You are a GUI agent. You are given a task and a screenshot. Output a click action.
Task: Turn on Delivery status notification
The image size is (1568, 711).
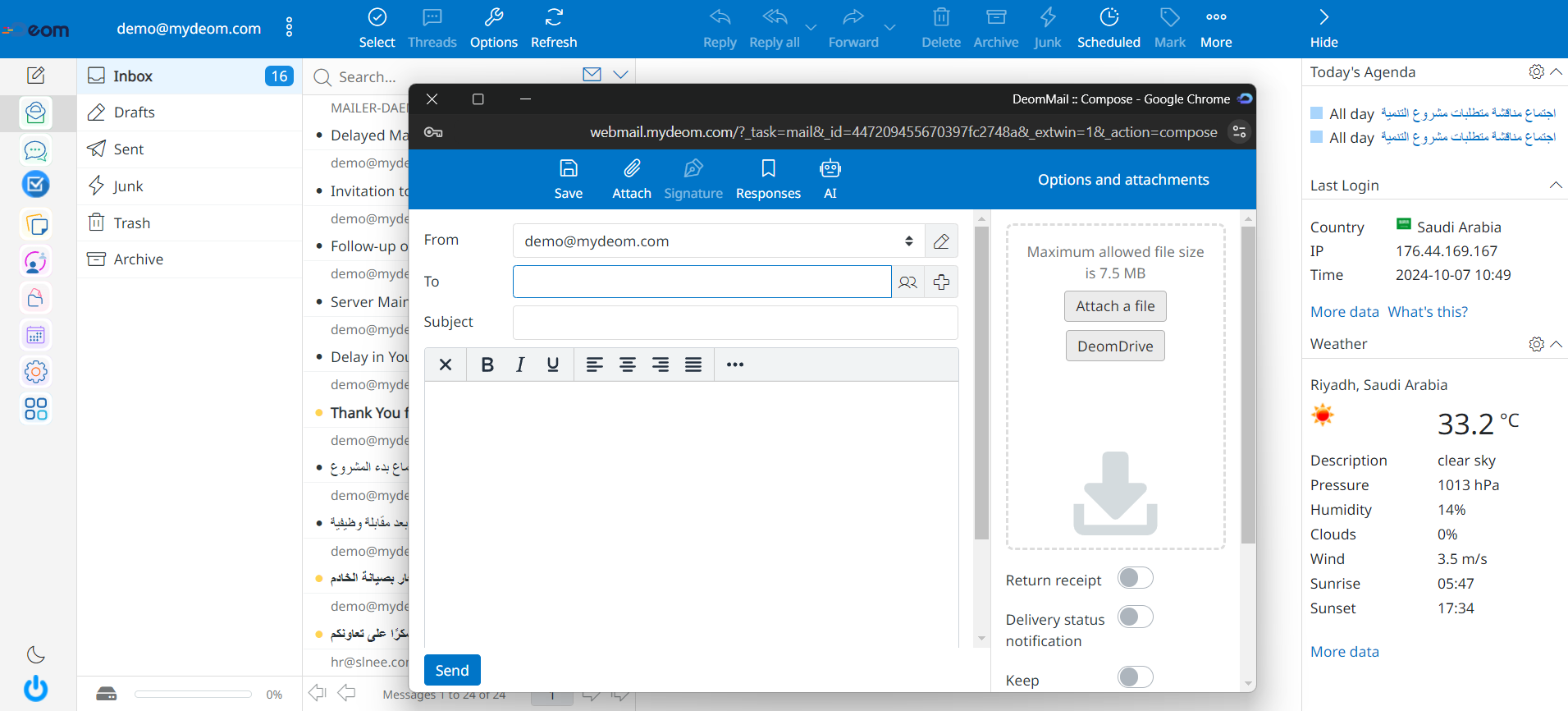(1135, 617)
